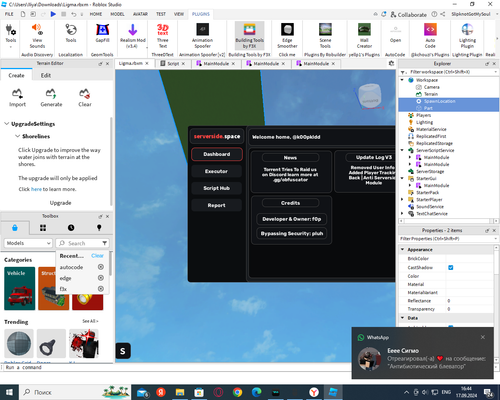Open the Lighting Plugin
Image resolution: width=500 pixels, height=400 pixels.
click(467, 36)
